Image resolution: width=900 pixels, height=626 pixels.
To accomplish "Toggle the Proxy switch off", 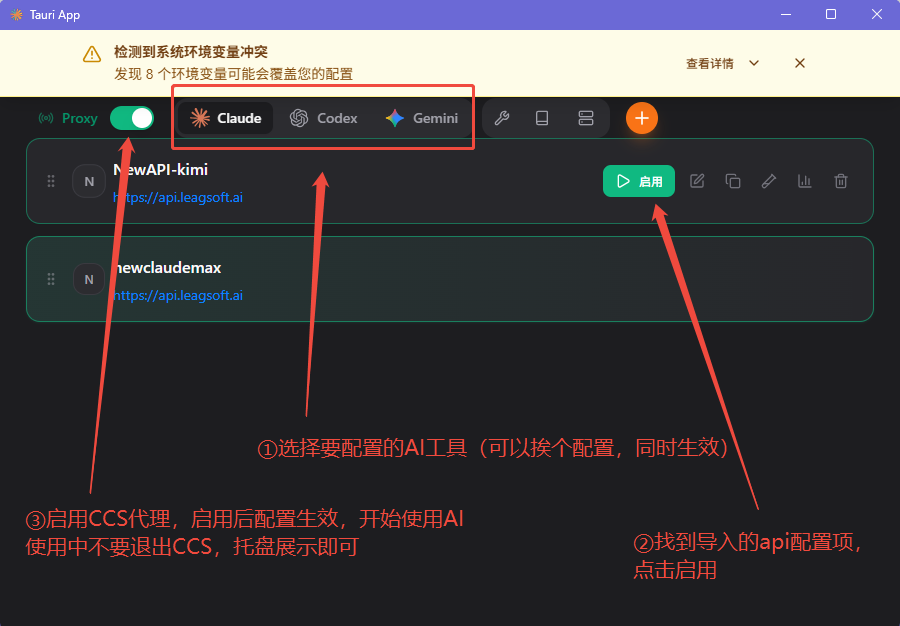I will pos(131,118).
